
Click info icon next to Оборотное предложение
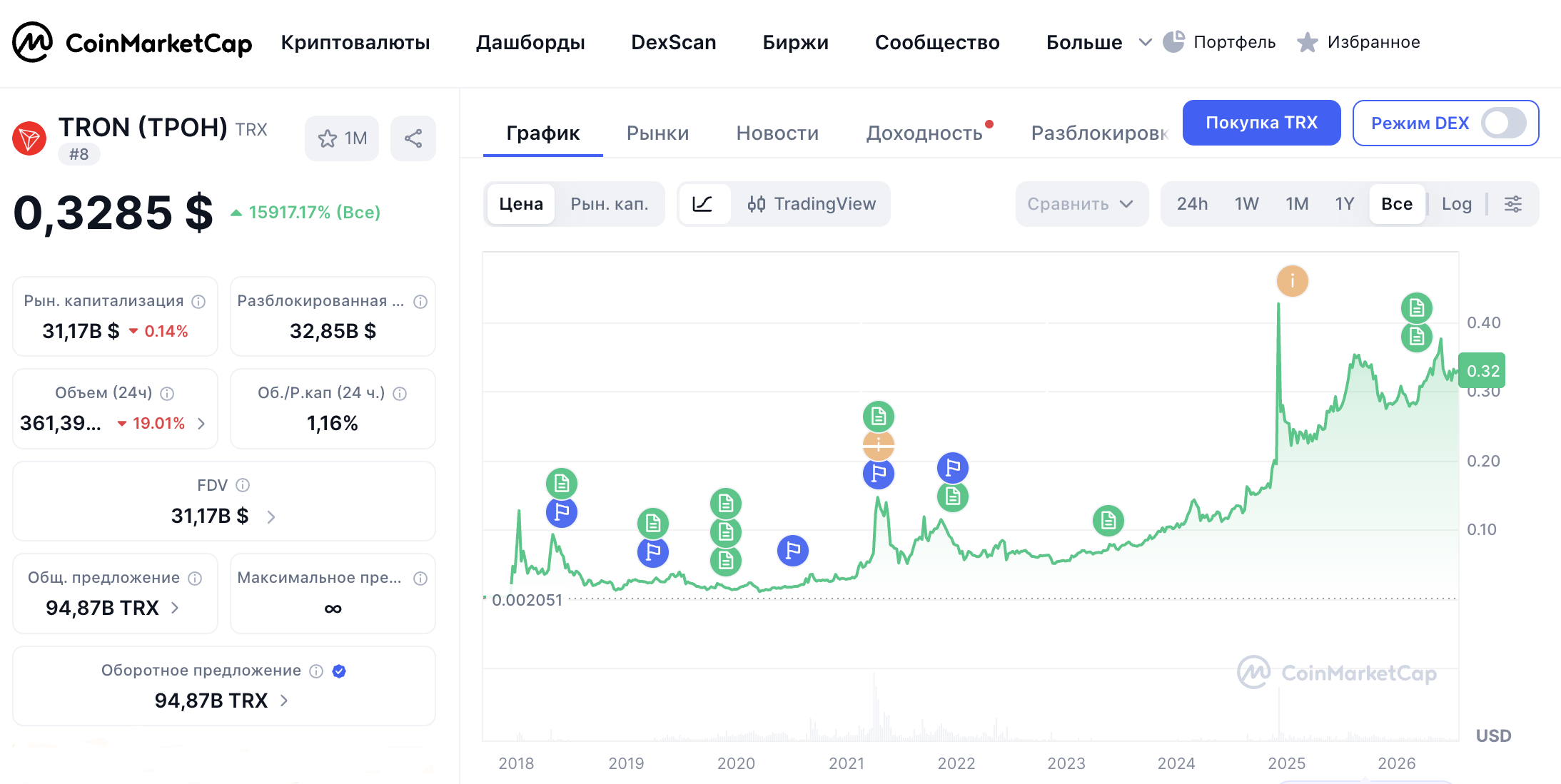tap(316, 671)
